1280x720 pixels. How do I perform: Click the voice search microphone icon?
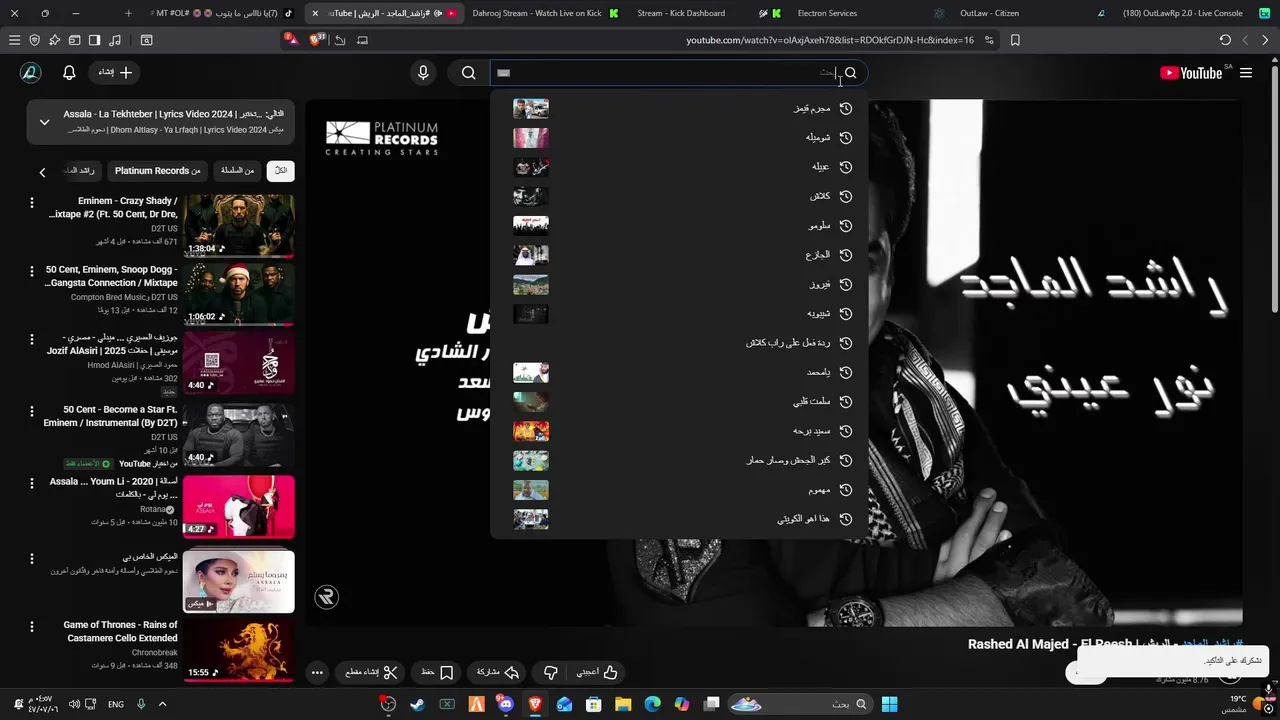pos(423,73)
